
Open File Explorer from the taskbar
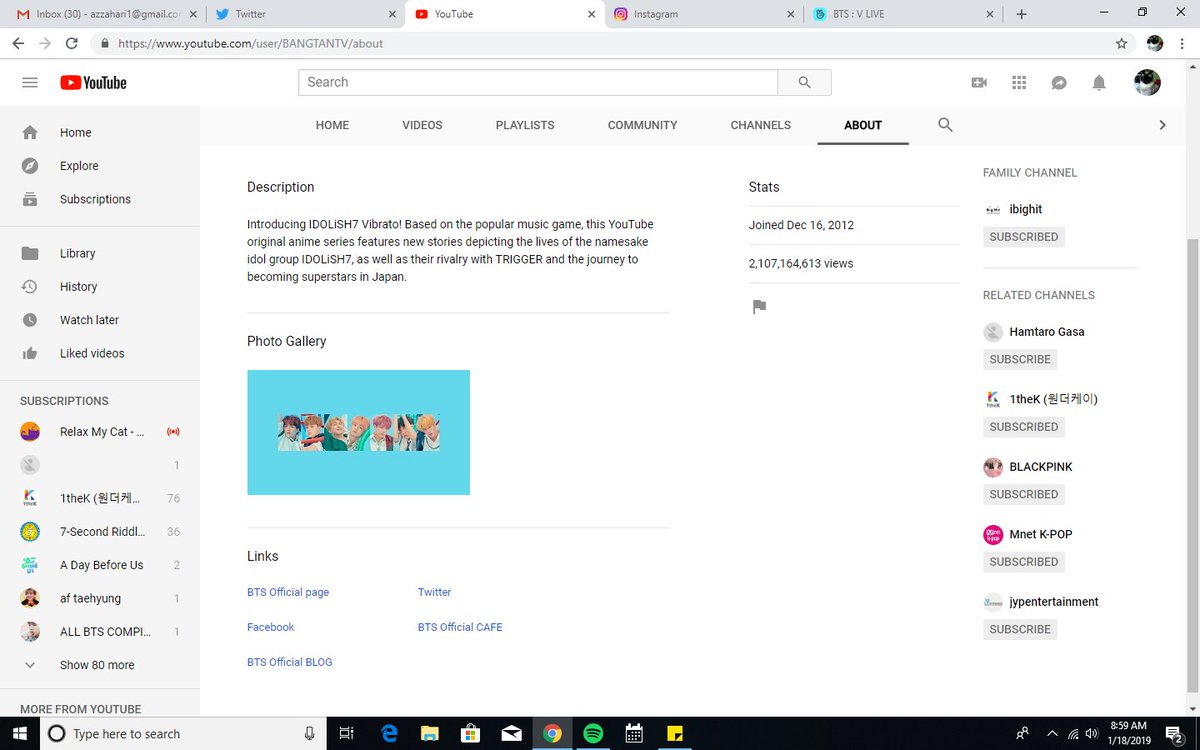430,733
